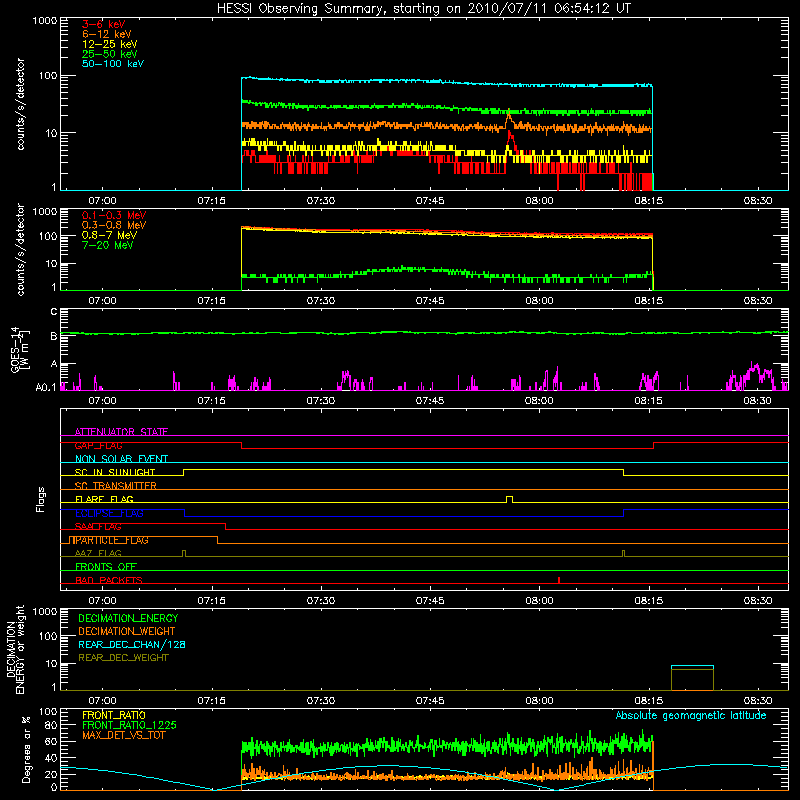Click the NON_SOLAR_EVENT flag label

(x=121, y=459)
